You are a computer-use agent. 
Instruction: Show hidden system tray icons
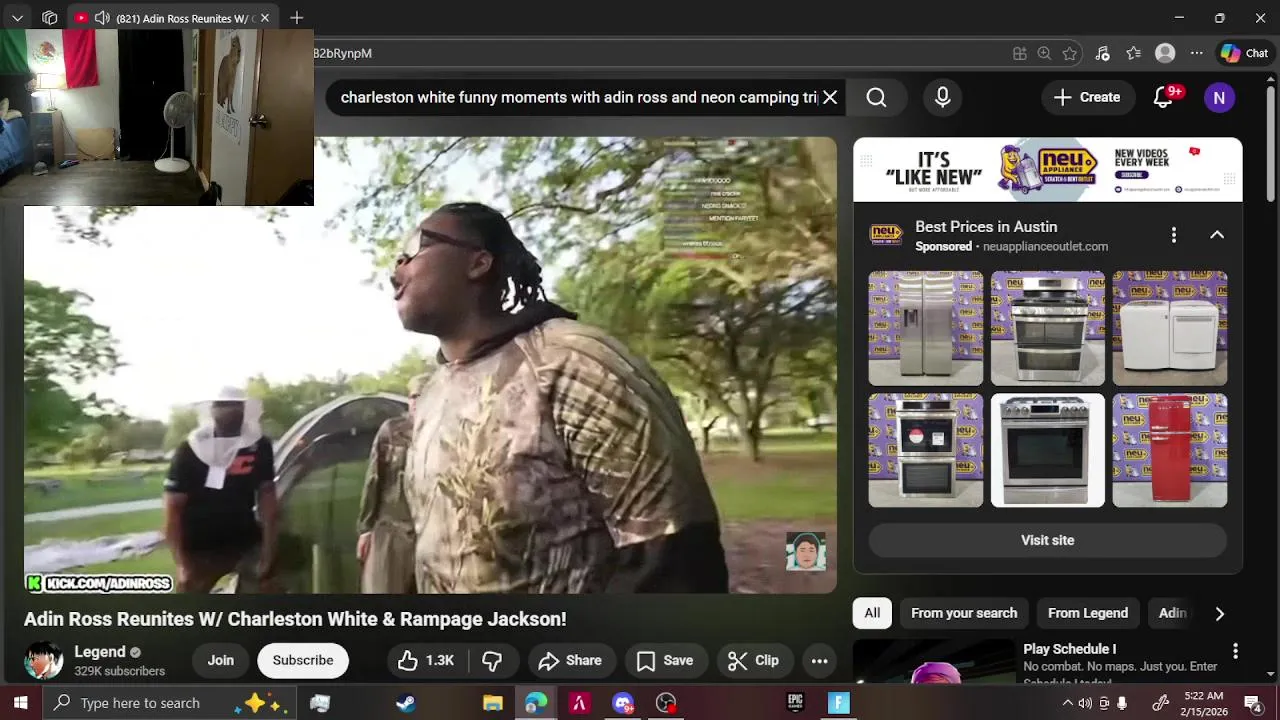[1067, 703]
